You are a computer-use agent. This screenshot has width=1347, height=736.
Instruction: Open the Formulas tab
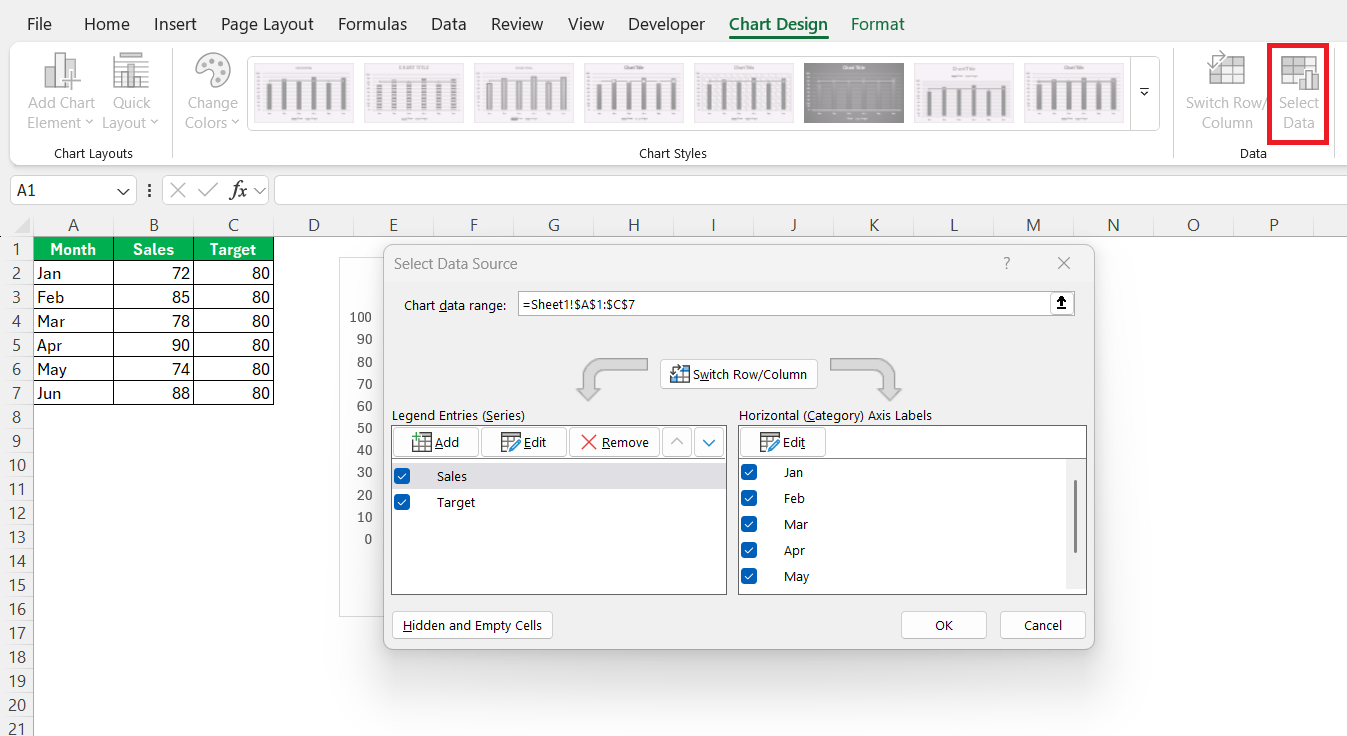(372, 24)
